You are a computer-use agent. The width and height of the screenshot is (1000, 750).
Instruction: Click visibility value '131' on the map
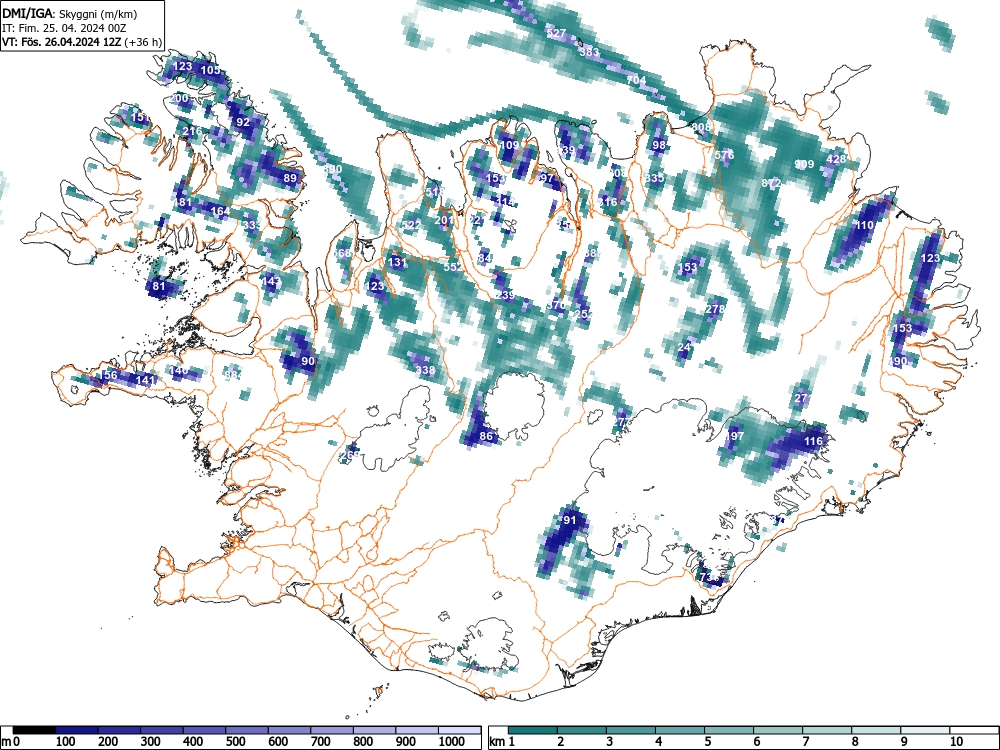397,263
